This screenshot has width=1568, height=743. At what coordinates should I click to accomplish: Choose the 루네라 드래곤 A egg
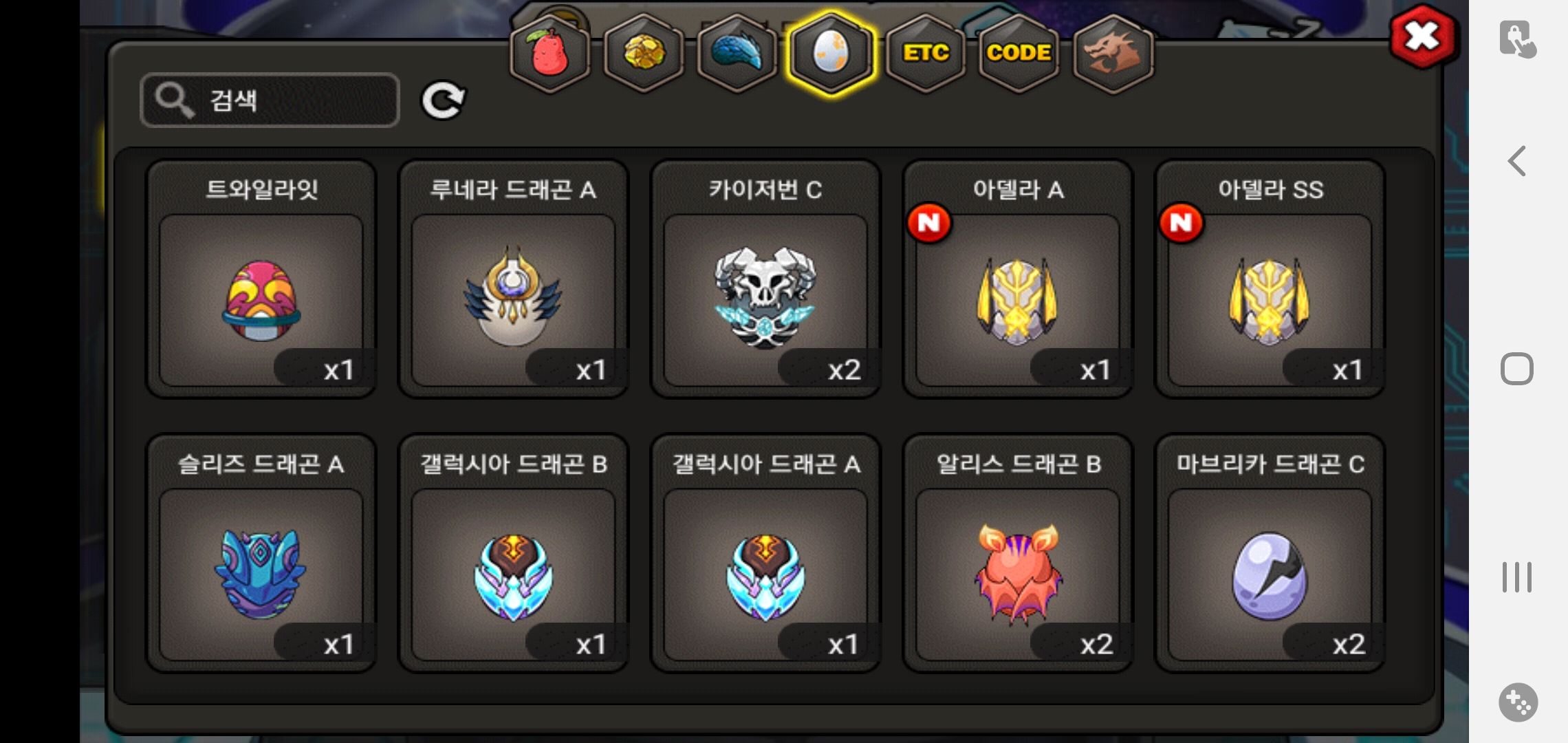pyautogui.click(x=513, y=279)
